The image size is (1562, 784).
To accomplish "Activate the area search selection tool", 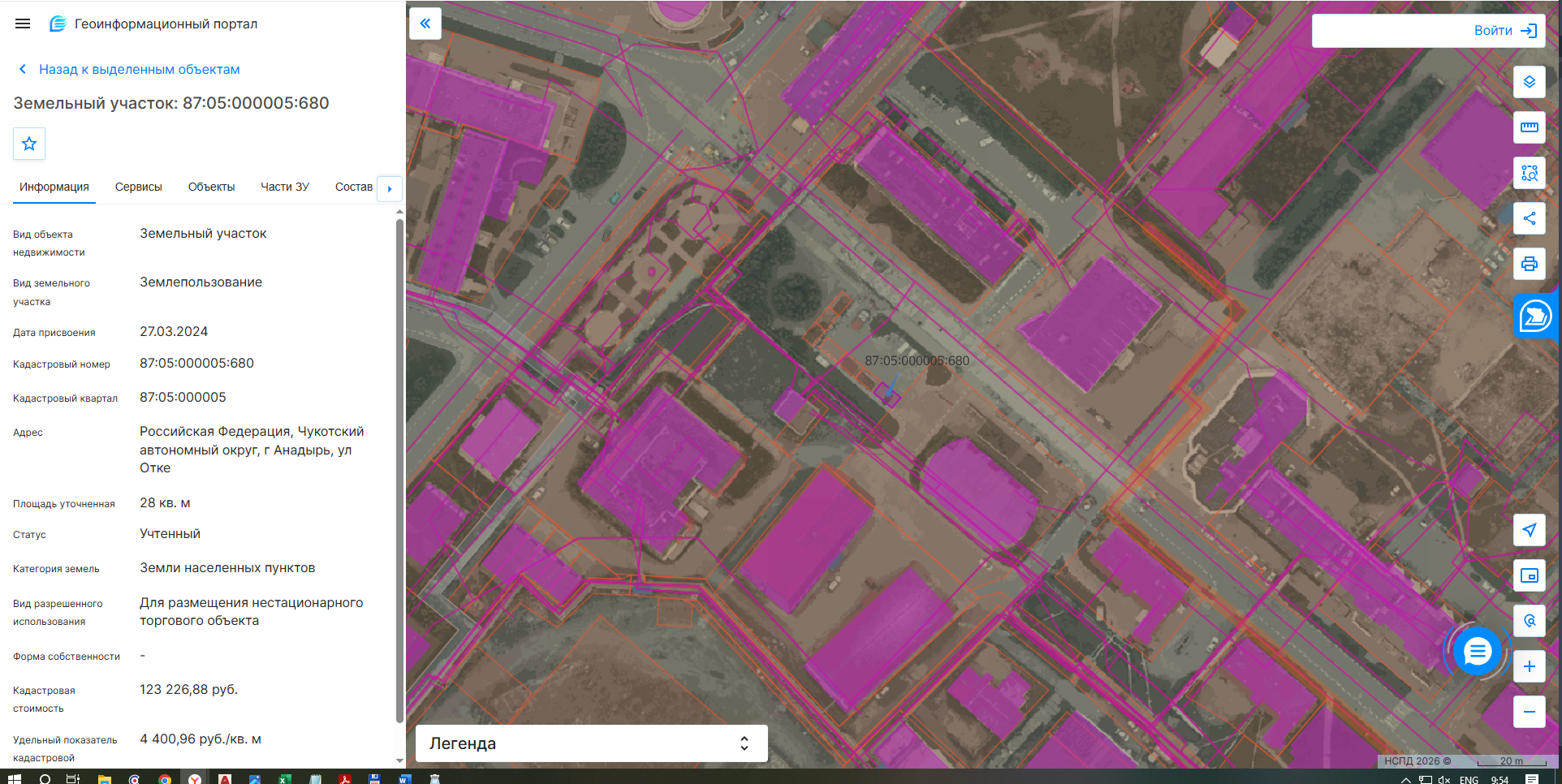I will (1530, 173).
